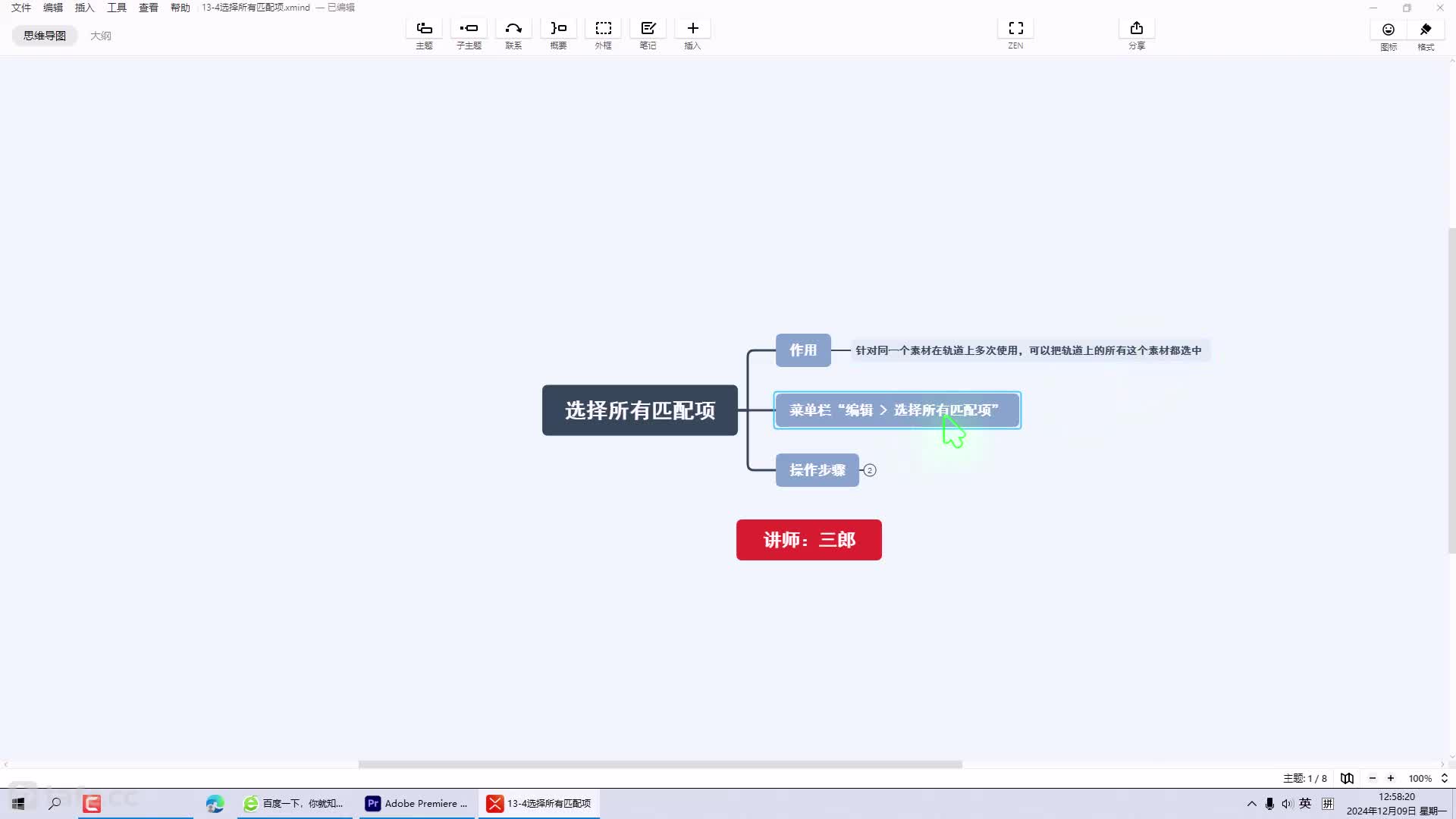Open Microsoft Edge from the taskbar

click(x=215, y=803)
